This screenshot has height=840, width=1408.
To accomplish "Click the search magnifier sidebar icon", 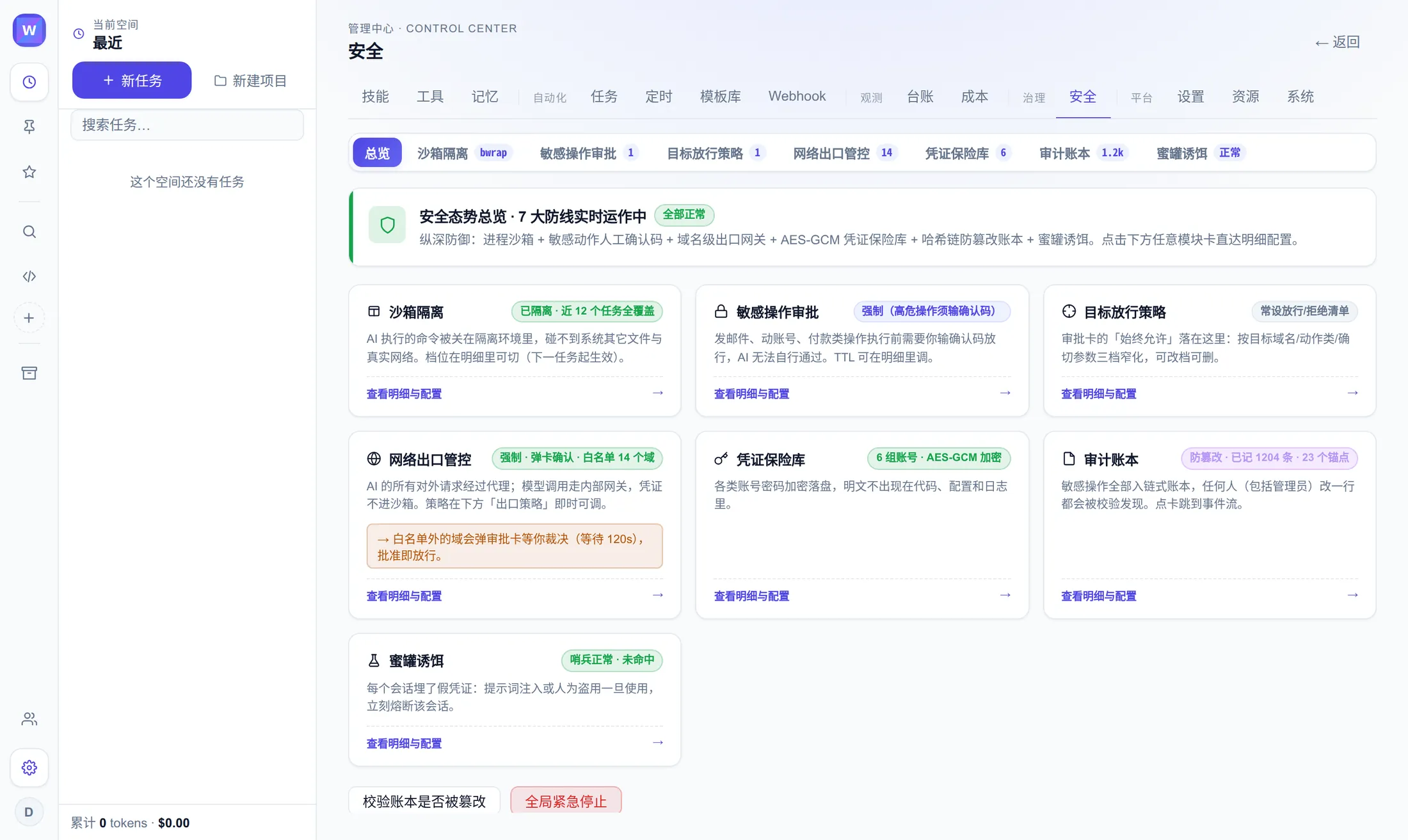I will coord(29,232).
